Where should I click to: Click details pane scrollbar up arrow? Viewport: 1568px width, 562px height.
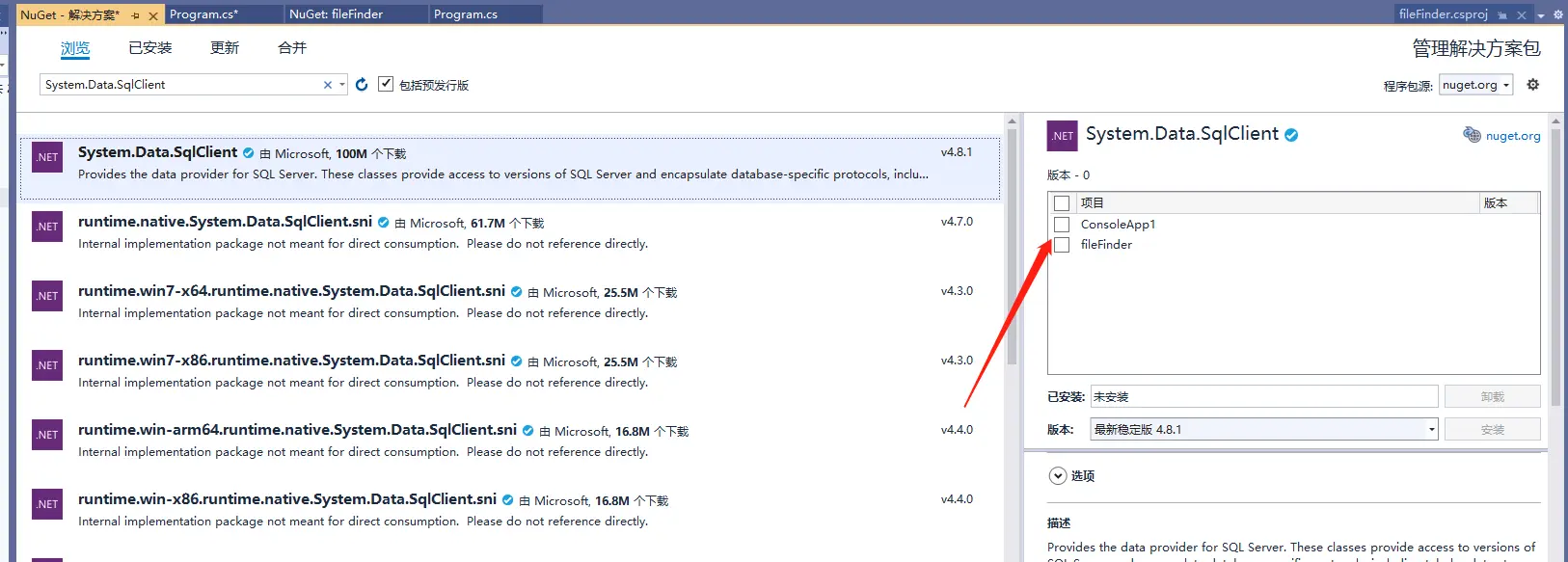tap(1555, 121)
